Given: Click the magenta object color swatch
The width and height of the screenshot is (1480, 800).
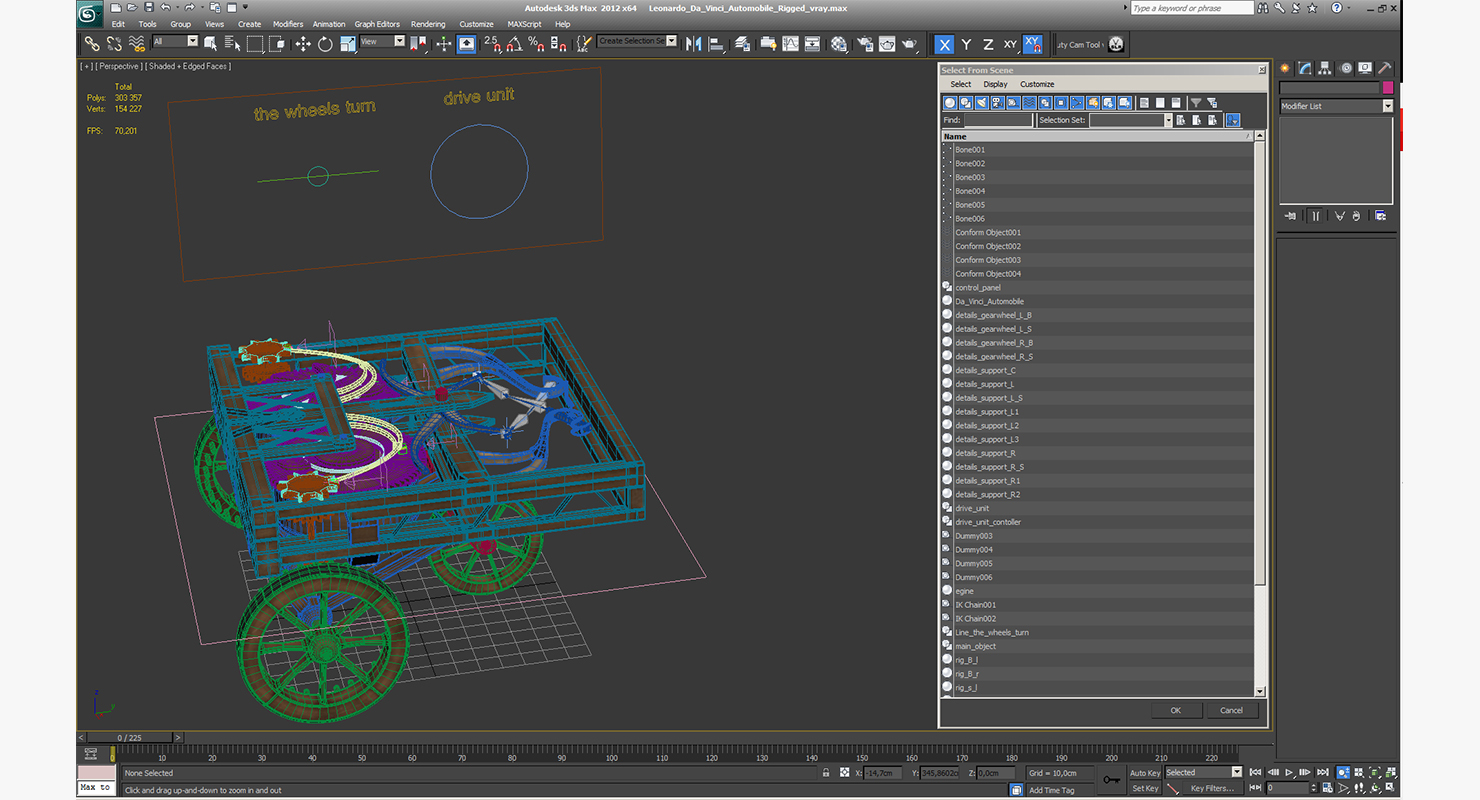Looking at the screenshot, I should point(1388,88).
